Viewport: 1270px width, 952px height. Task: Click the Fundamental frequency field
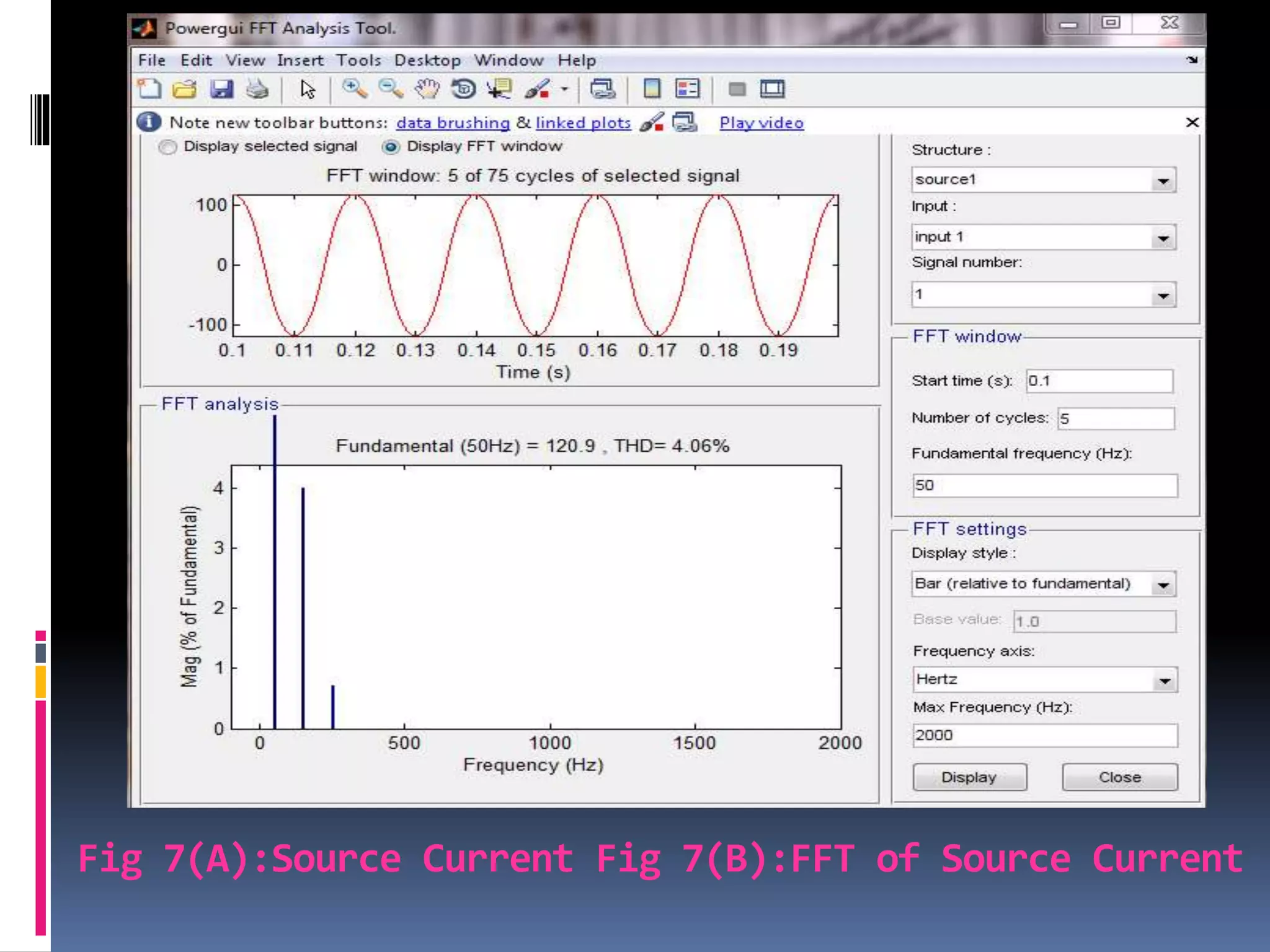coord(1045,485)
